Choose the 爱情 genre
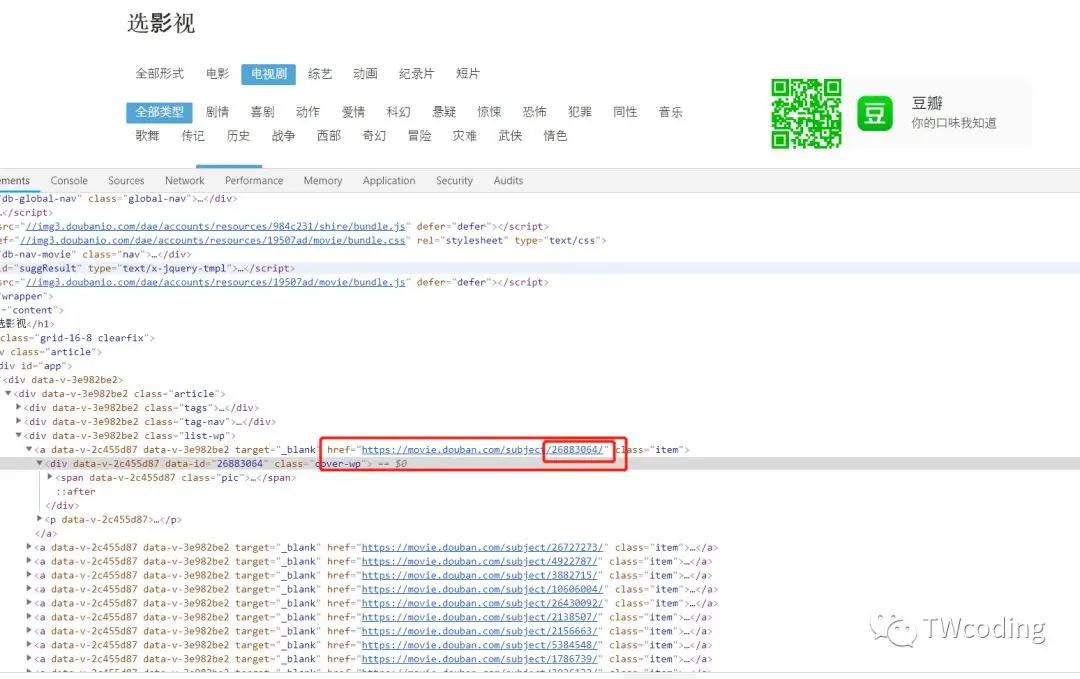The height and width of the screenshot is (679, 1080). pyautogui.click(x=353, y=112)
